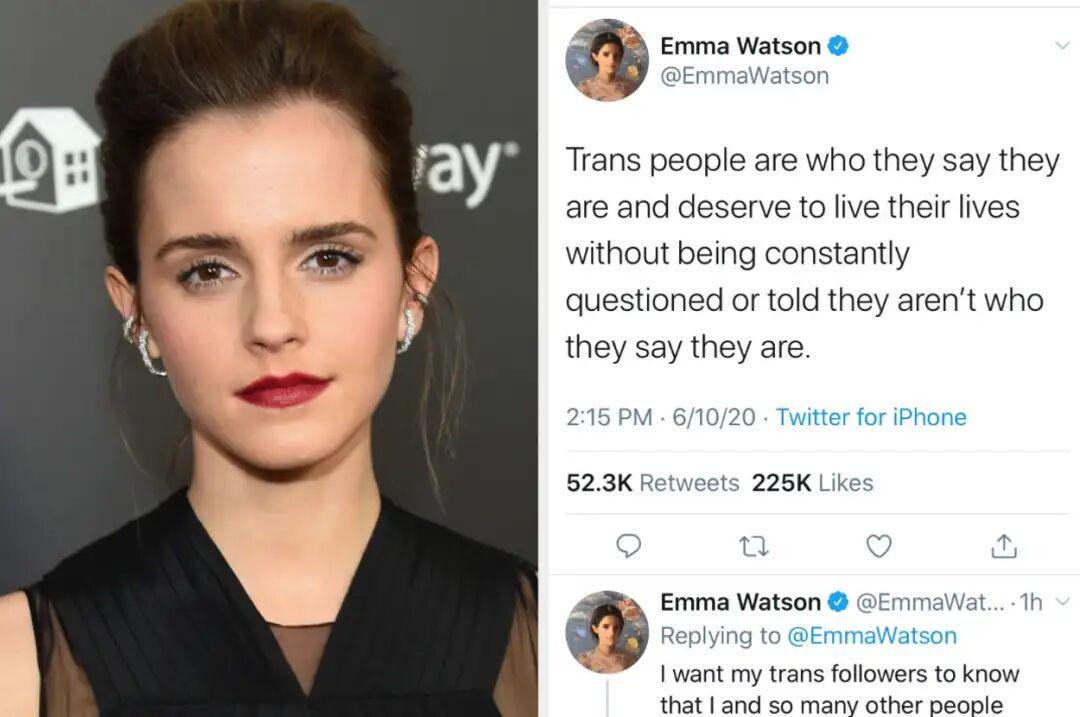
Task: Open the 1h timestamp on the reply
Action: (1032, 603)
